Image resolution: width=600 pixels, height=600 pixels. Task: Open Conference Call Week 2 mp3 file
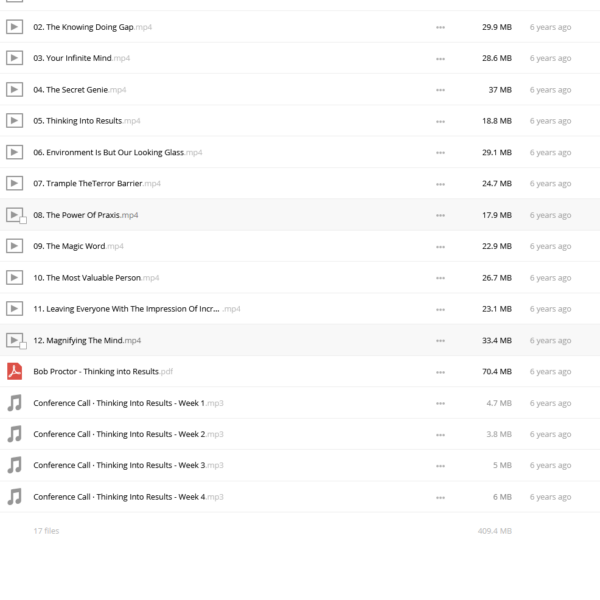coord(128,434)
